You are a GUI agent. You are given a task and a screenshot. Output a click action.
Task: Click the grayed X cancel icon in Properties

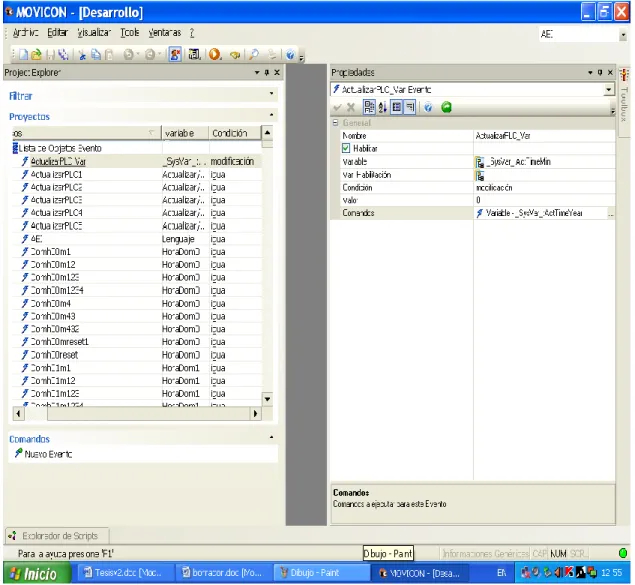351,108
